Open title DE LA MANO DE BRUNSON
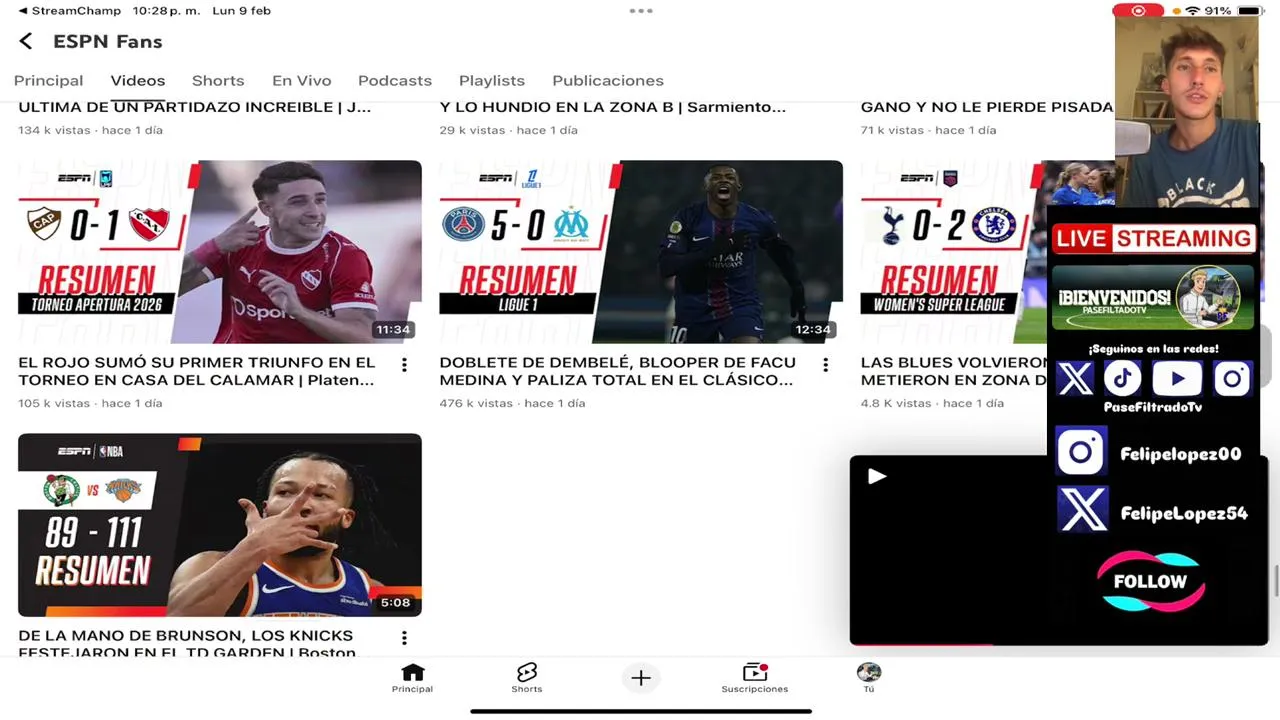 (187, 644)
